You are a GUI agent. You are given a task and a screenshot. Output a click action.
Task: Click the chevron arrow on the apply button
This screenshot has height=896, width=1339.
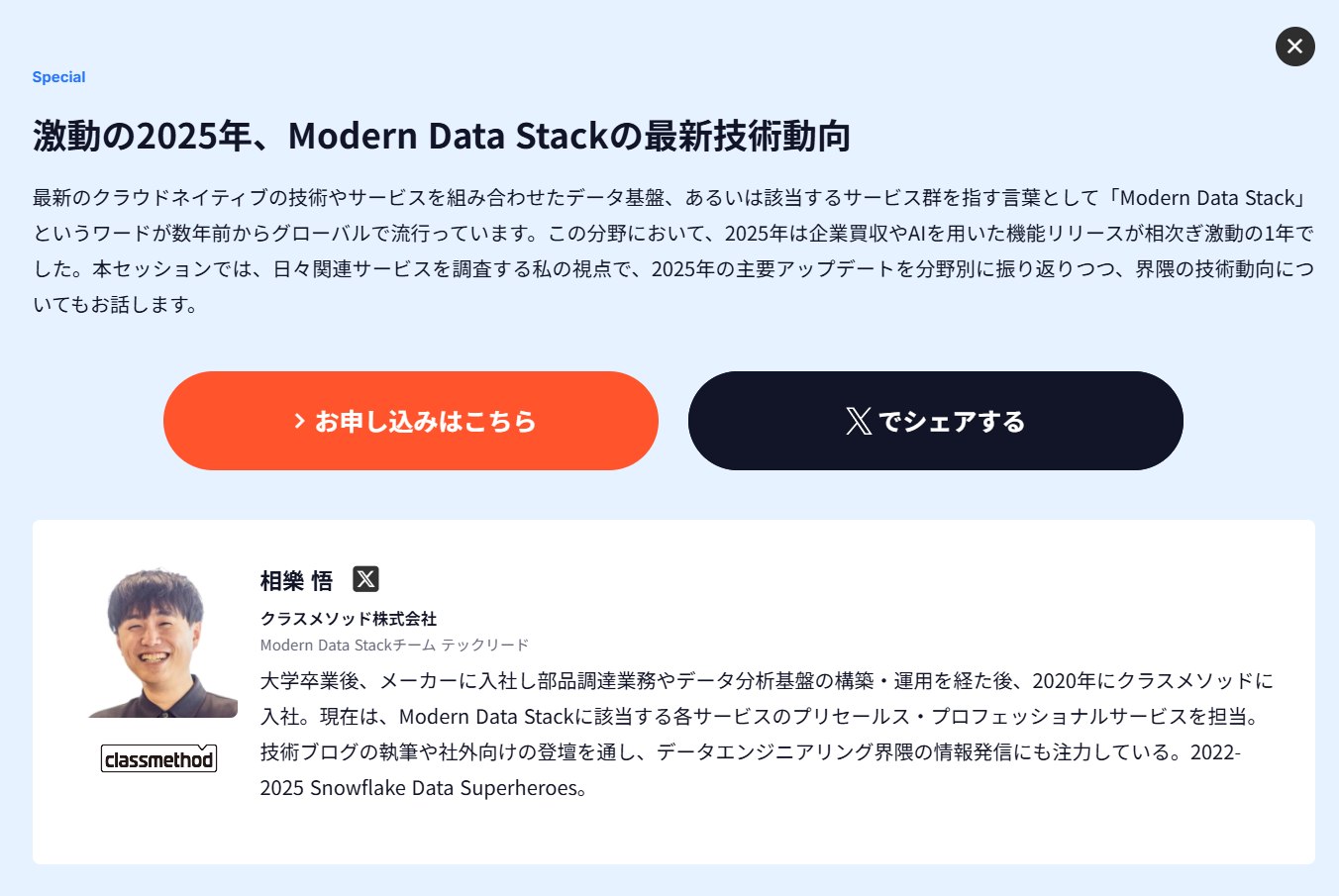(x=299, y=422)
